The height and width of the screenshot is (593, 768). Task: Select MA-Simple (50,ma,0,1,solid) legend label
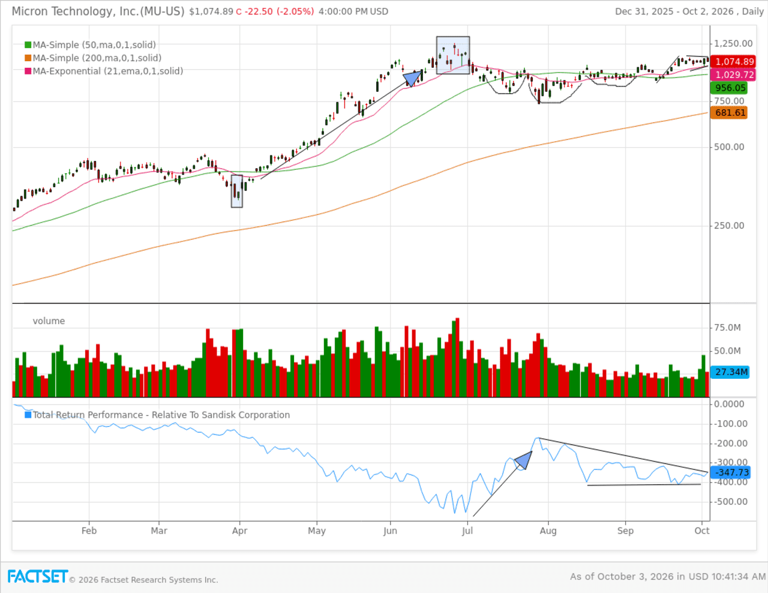pos(94,45)
